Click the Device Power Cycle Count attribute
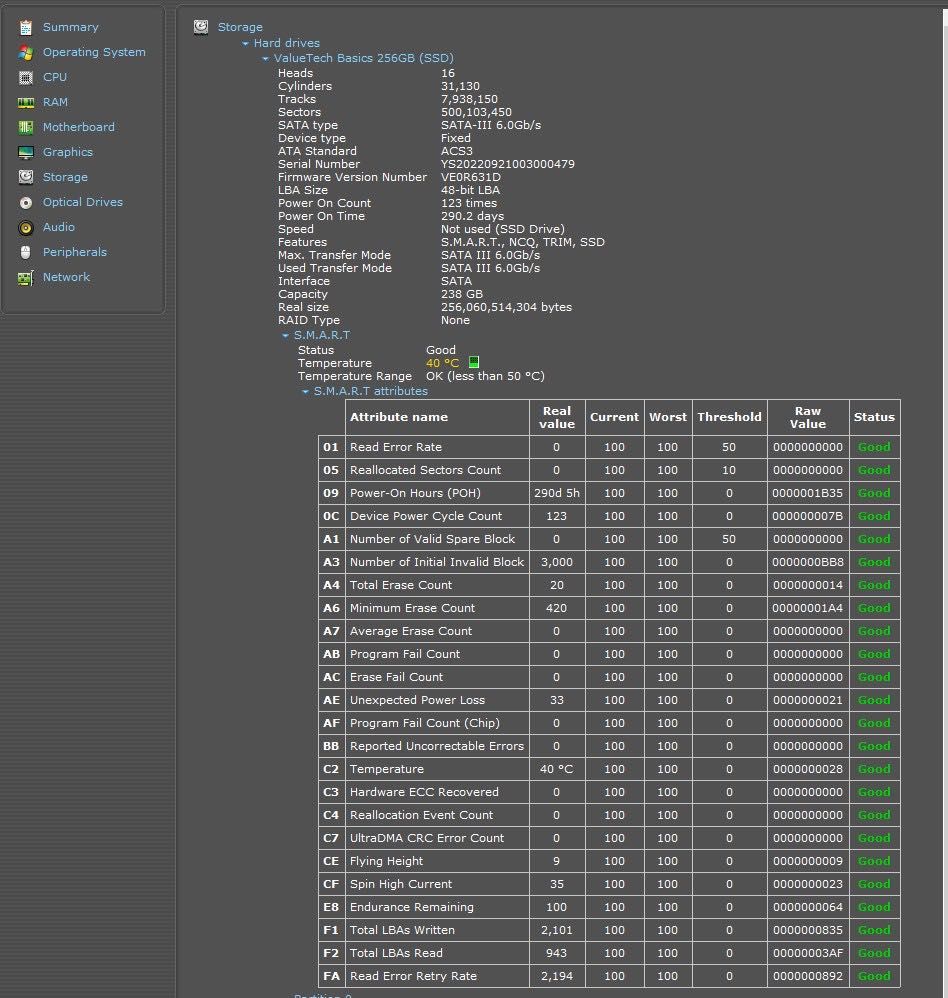This screenshot has width=948, height=998. click(426, 516)
